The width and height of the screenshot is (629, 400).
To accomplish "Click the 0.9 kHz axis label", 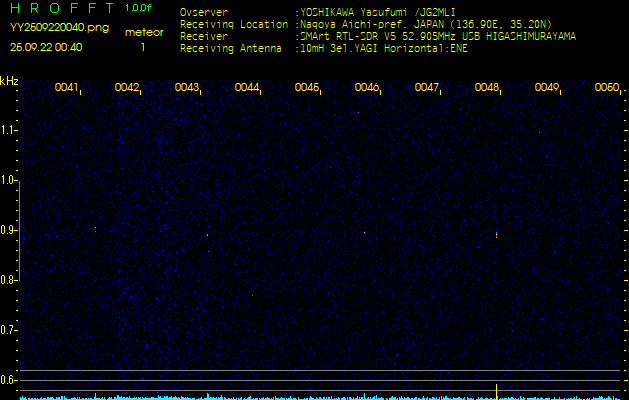I will coord(7,230).
